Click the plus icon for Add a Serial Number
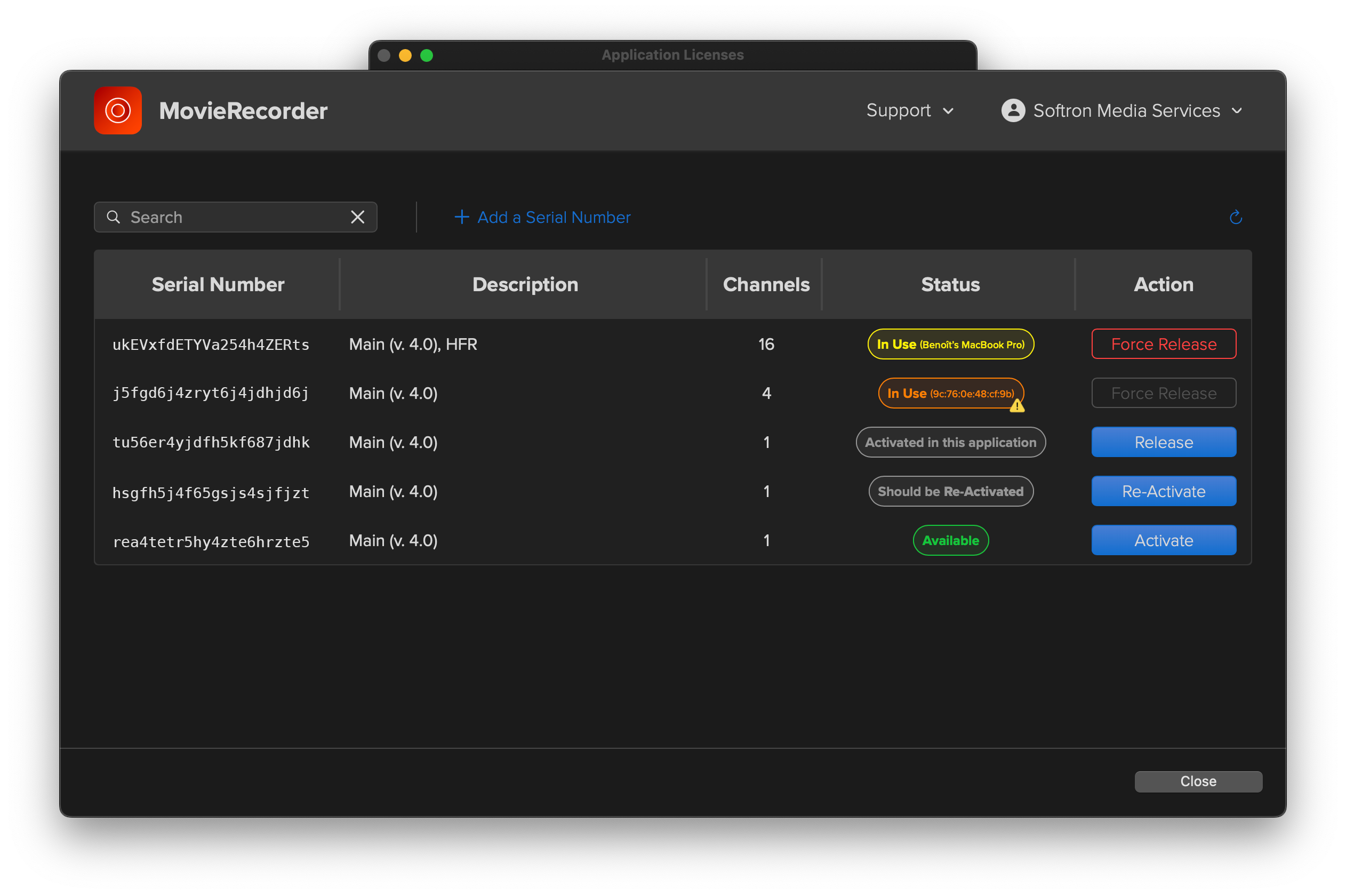1346x896 pixels. click(461, 217)
